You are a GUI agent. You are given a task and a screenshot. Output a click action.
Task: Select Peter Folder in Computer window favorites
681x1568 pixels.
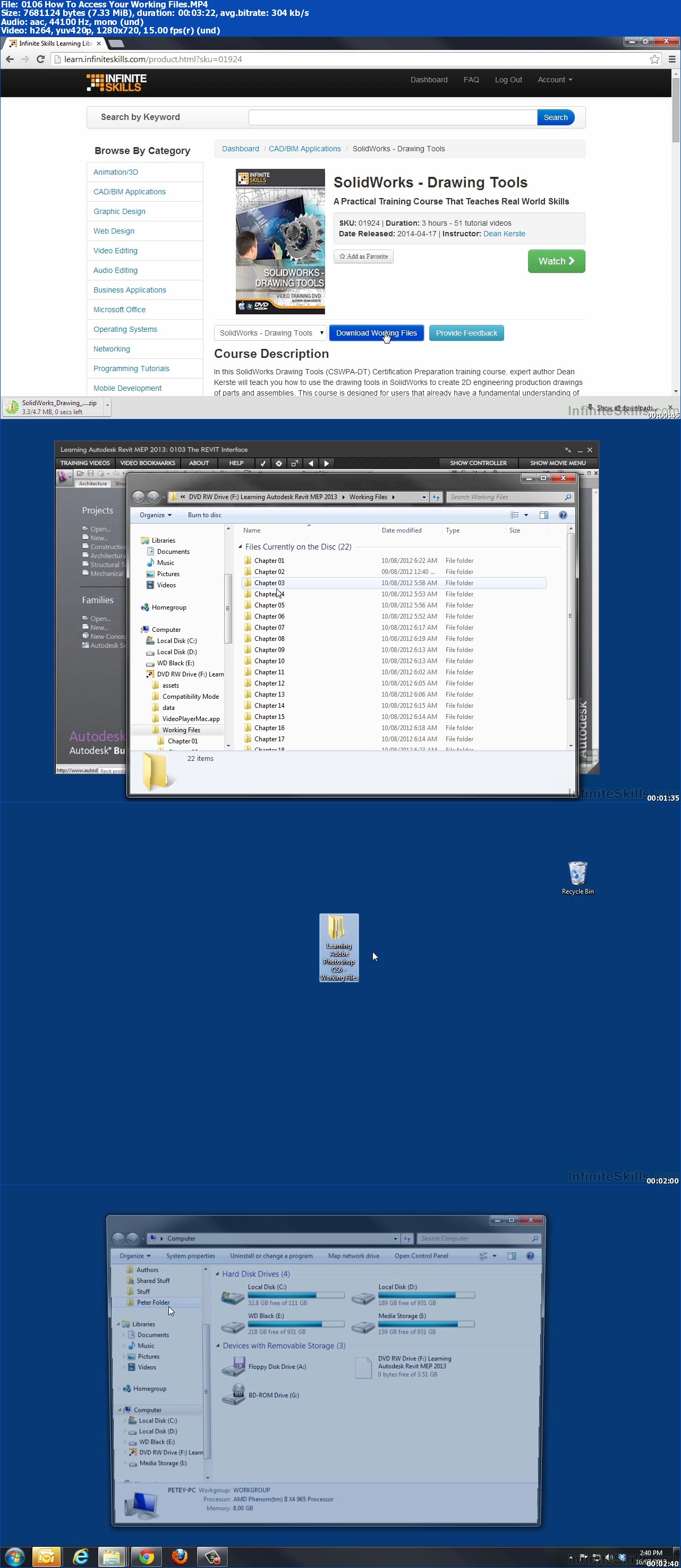[153, 1302]
